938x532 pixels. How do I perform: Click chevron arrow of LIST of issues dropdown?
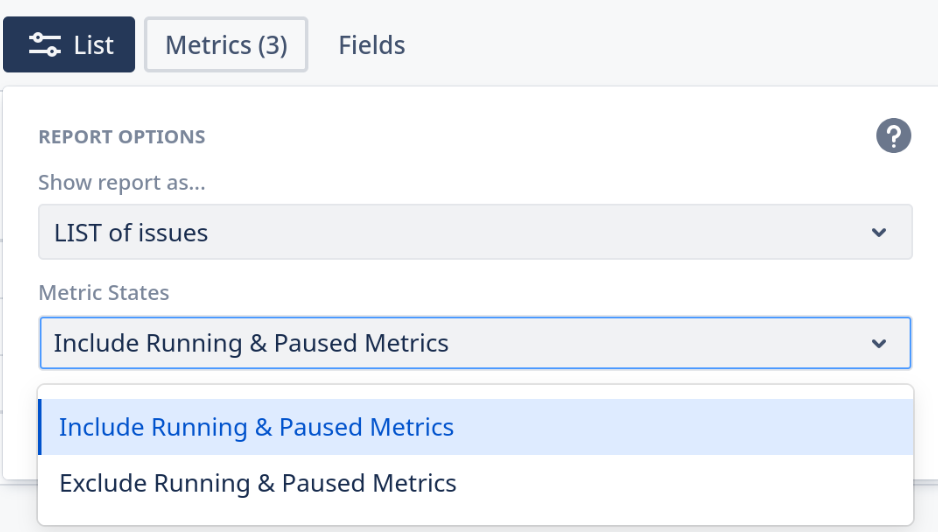(x=878, y=233)
